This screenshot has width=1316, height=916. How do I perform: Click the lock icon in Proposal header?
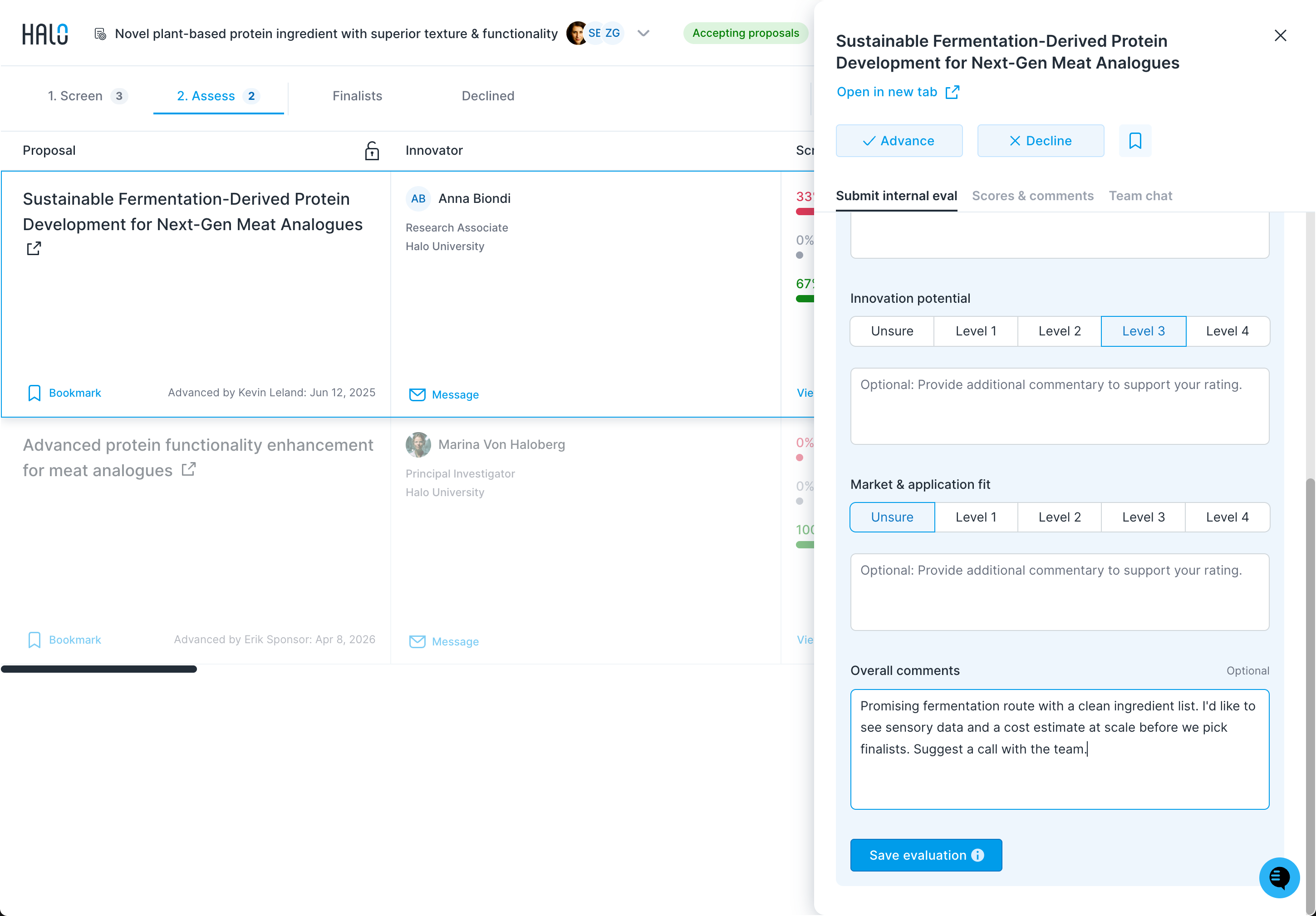pos(372,151)
